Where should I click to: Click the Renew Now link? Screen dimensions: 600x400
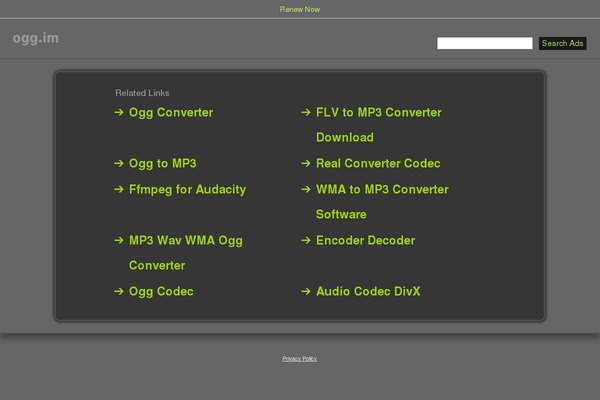click(x=300, y=9)
